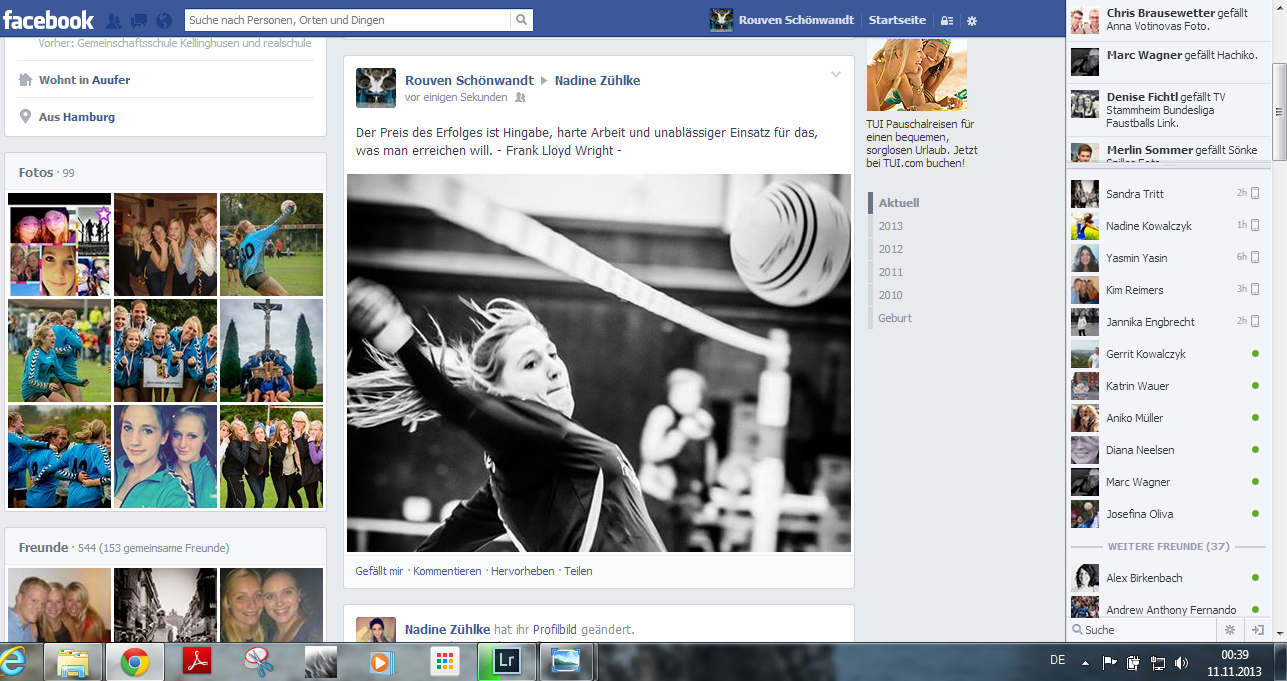Open Nadine Zühlke link in post header
This screenshot has width=1287, height=681.
(597, 80)
